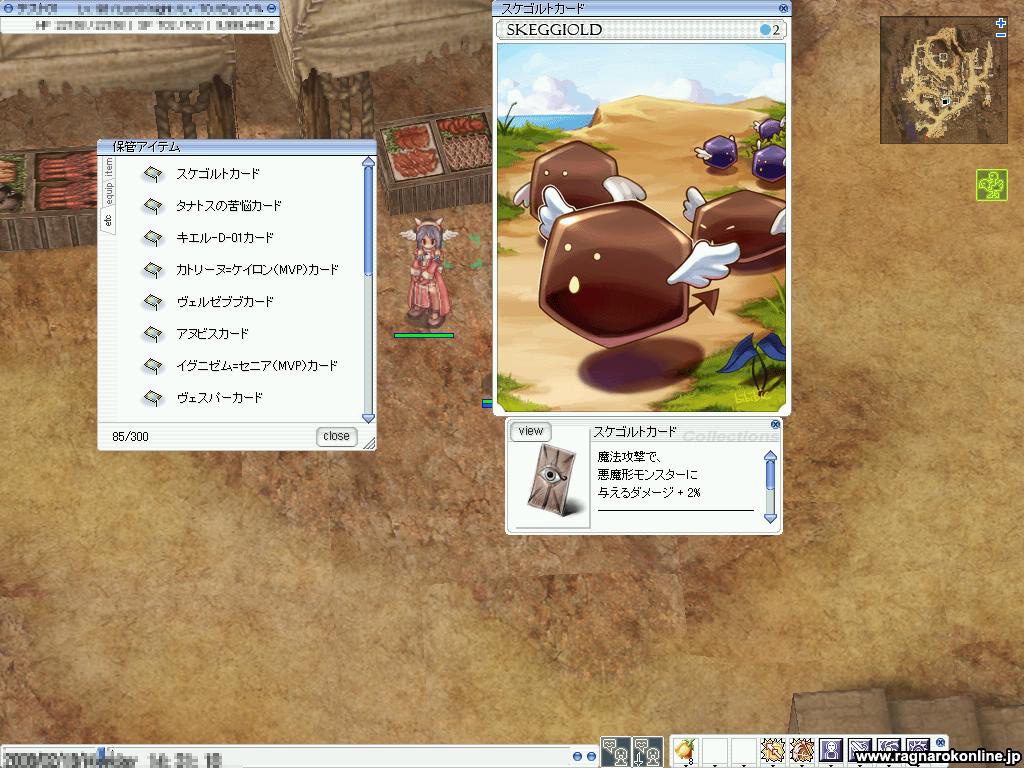Image resolution: width=1024 pixels, height=768 pixels.
Task: Click the description text scroll-up arrow
Action: click(x=771, y=456)
